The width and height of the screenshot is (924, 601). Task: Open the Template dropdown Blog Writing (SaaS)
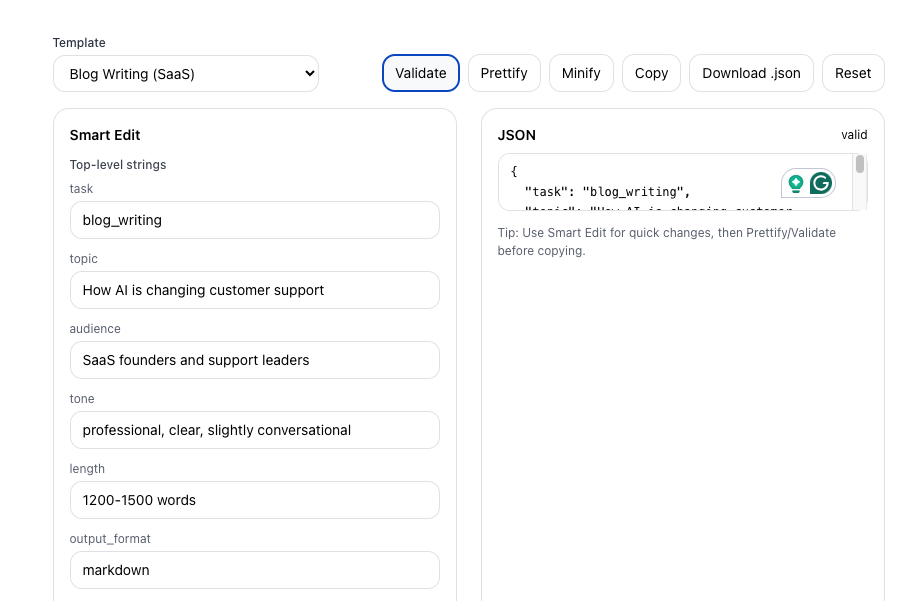click(x=186, y=74)
